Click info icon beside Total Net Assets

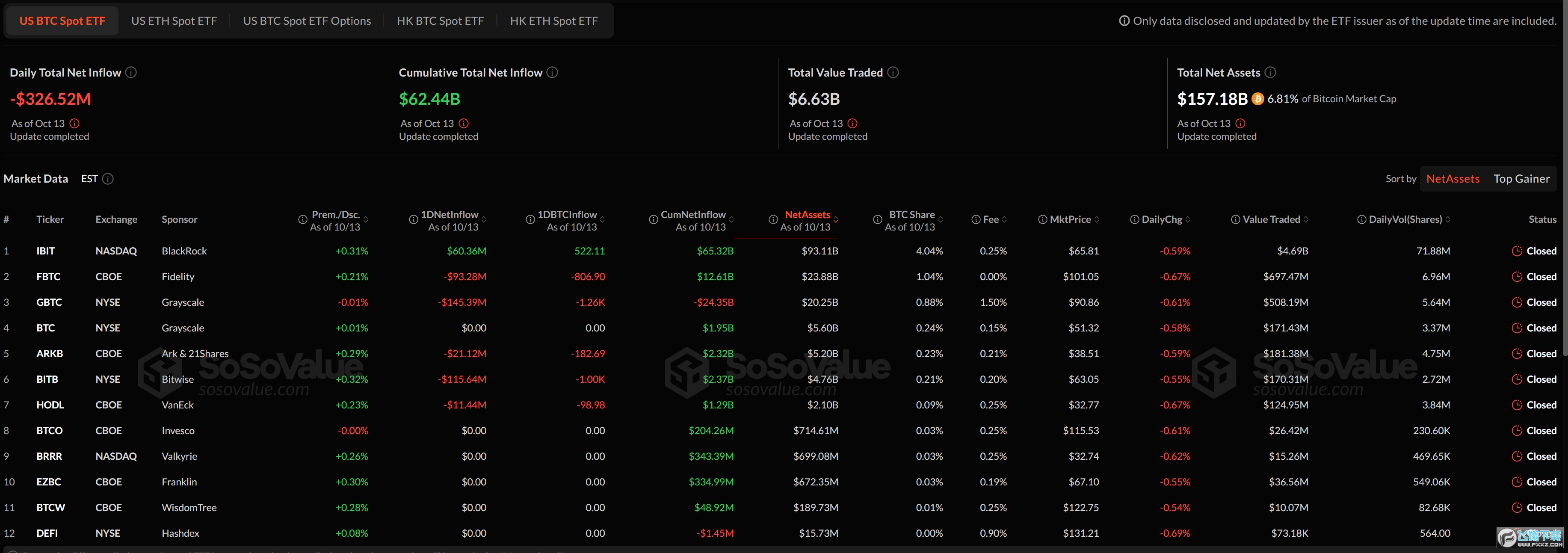(x=1270, y=72)
